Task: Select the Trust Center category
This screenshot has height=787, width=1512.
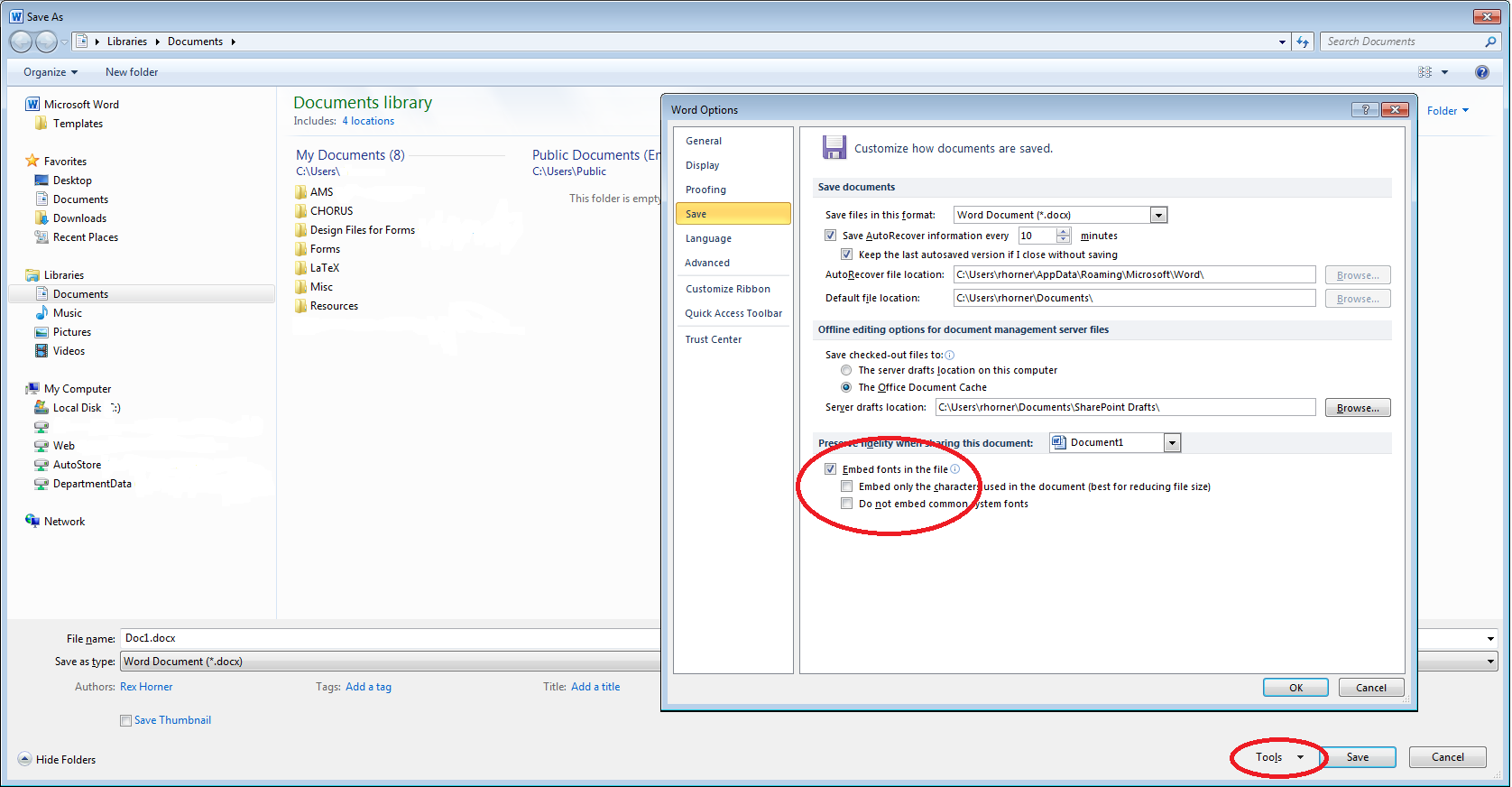Action: click(733, 339)
